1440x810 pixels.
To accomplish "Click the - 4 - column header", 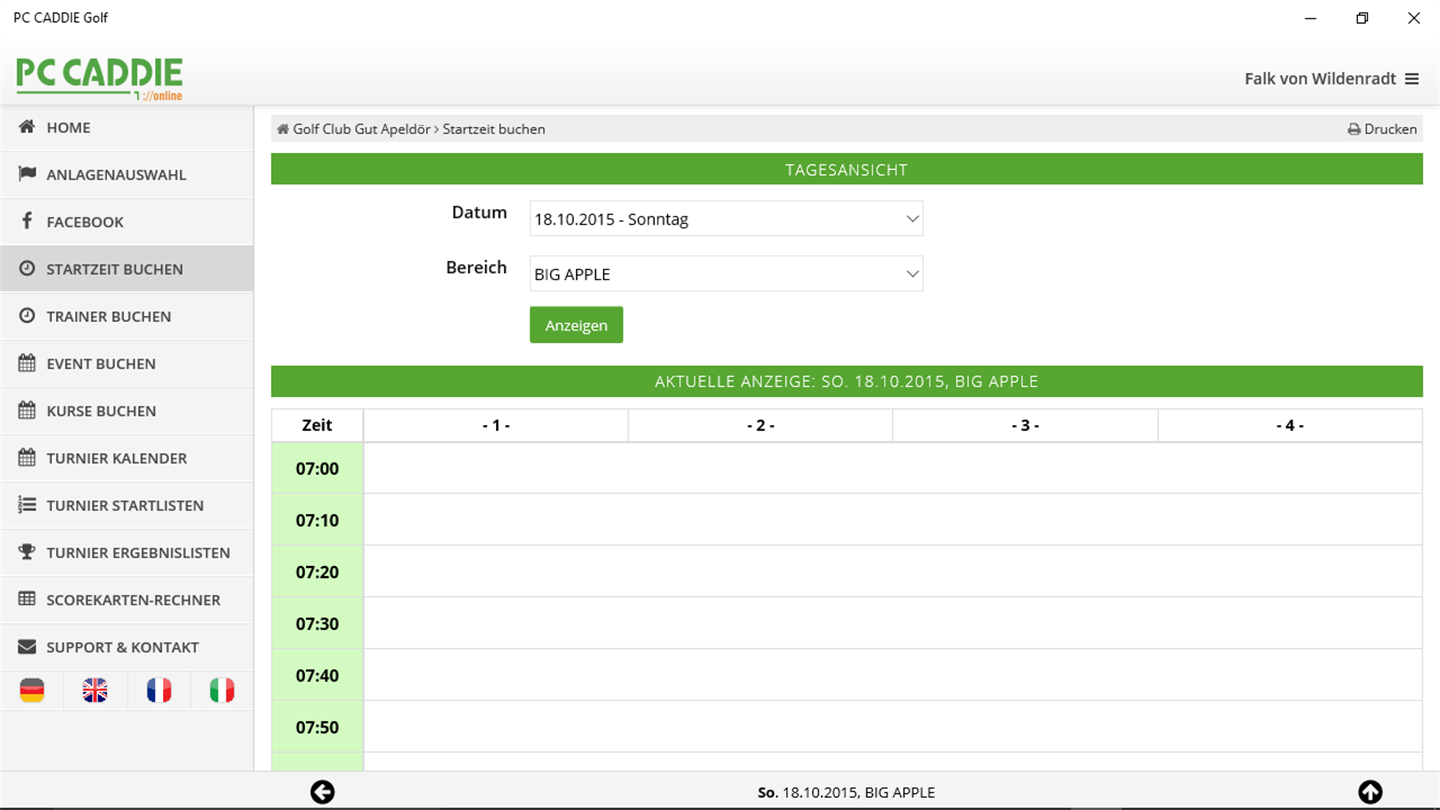I will [1290, 425].
